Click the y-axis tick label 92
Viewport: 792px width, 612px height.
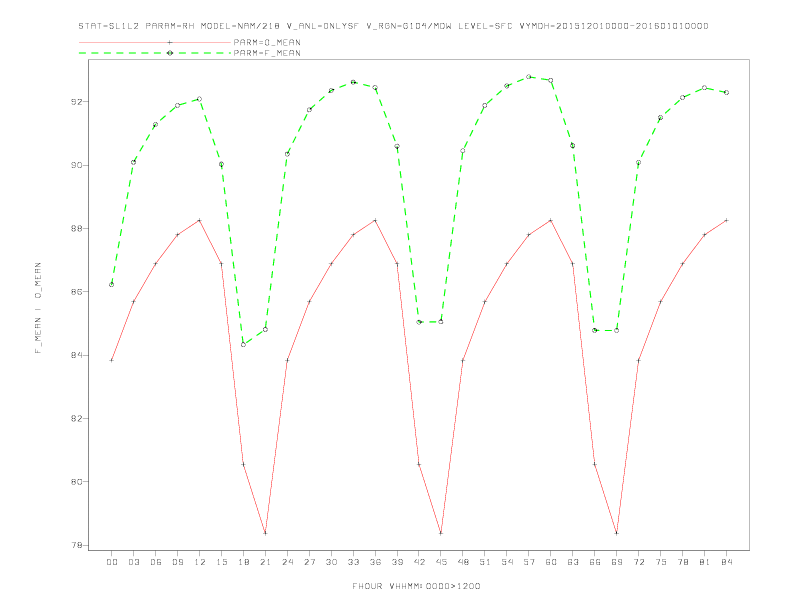pos(76,102)
